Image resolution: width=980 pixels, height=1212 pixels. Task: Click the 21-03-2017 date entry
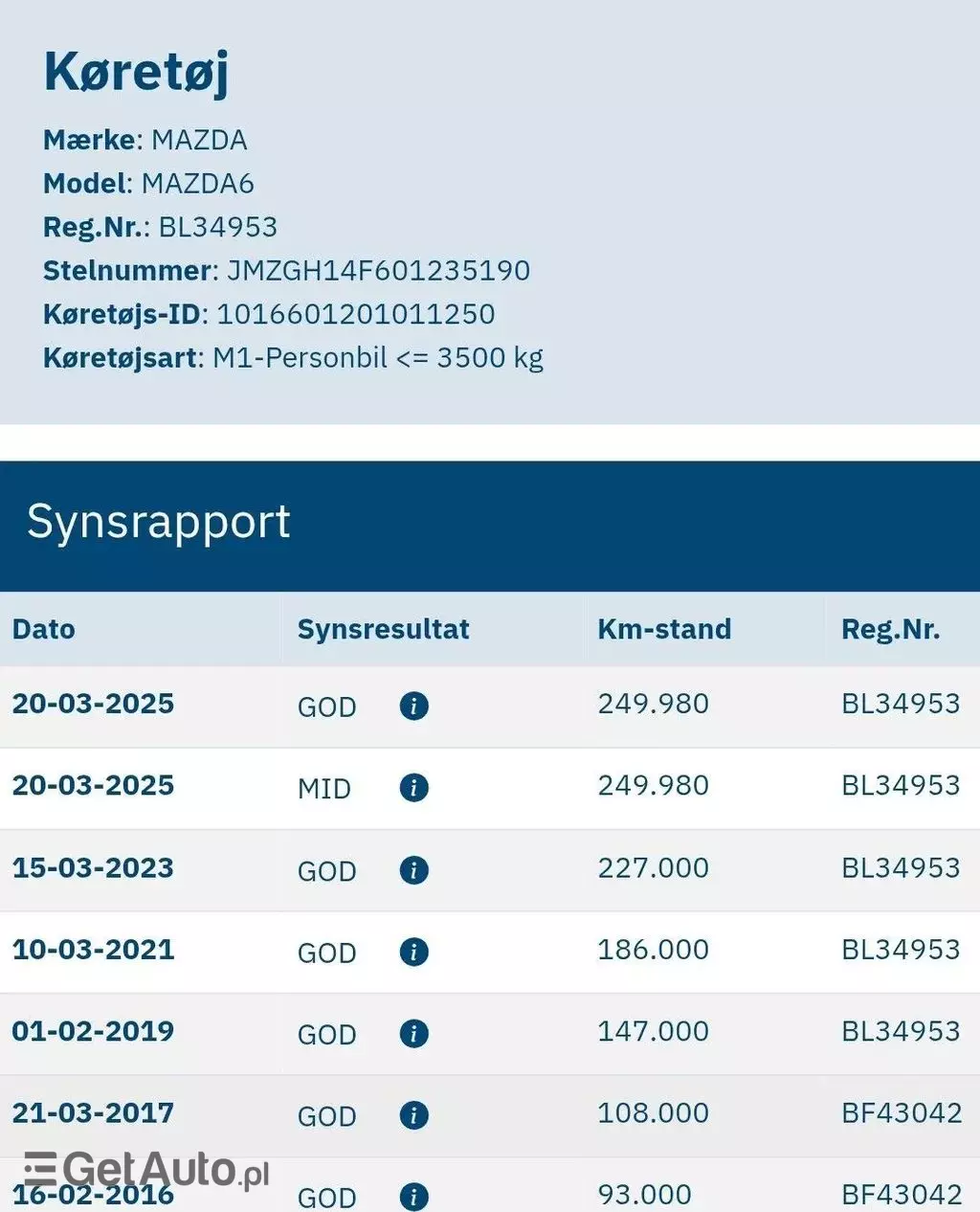(x=93, y=1113)
